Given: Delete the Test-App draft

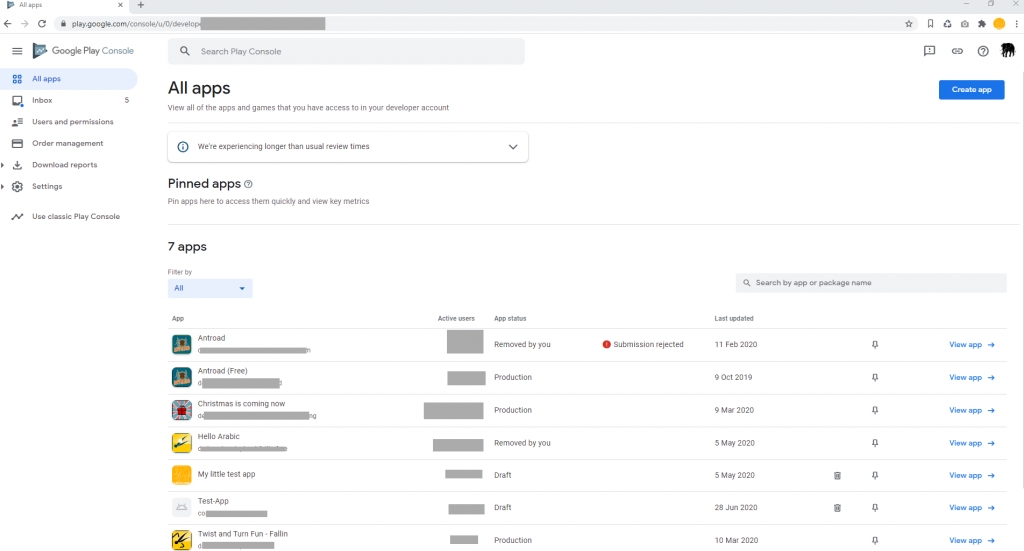Looking at the screenshot, I should click(x=837, y=507).
